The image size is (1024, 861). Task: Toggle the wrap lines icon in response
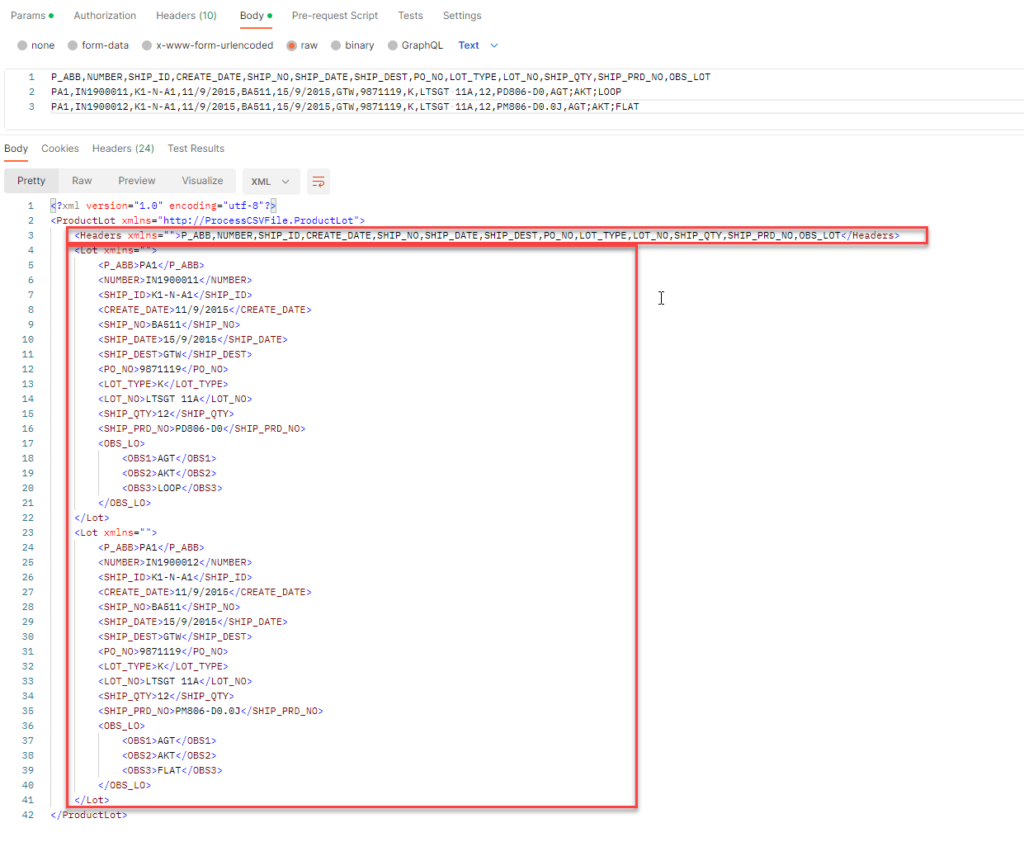pyautogui.click(x=318, y=181)
